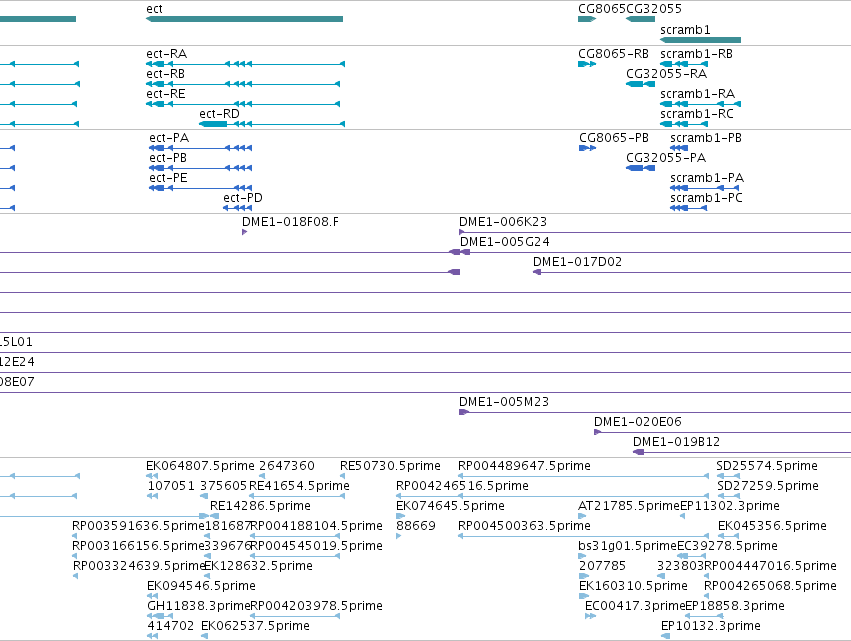
Task: Click the EK128632.5prime EST
Action: [207, 576]
